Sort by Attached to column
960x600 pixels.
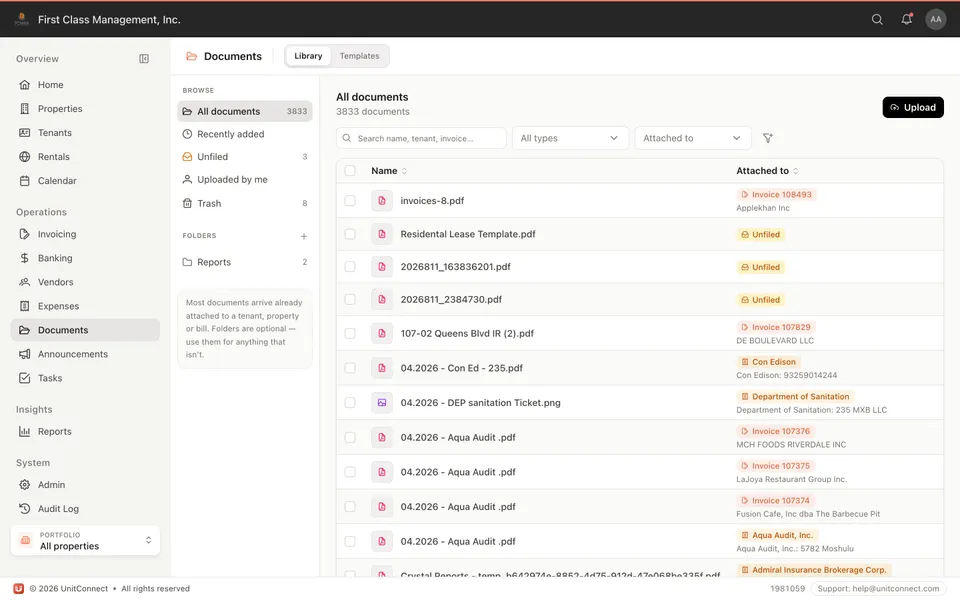pos(767,171)
